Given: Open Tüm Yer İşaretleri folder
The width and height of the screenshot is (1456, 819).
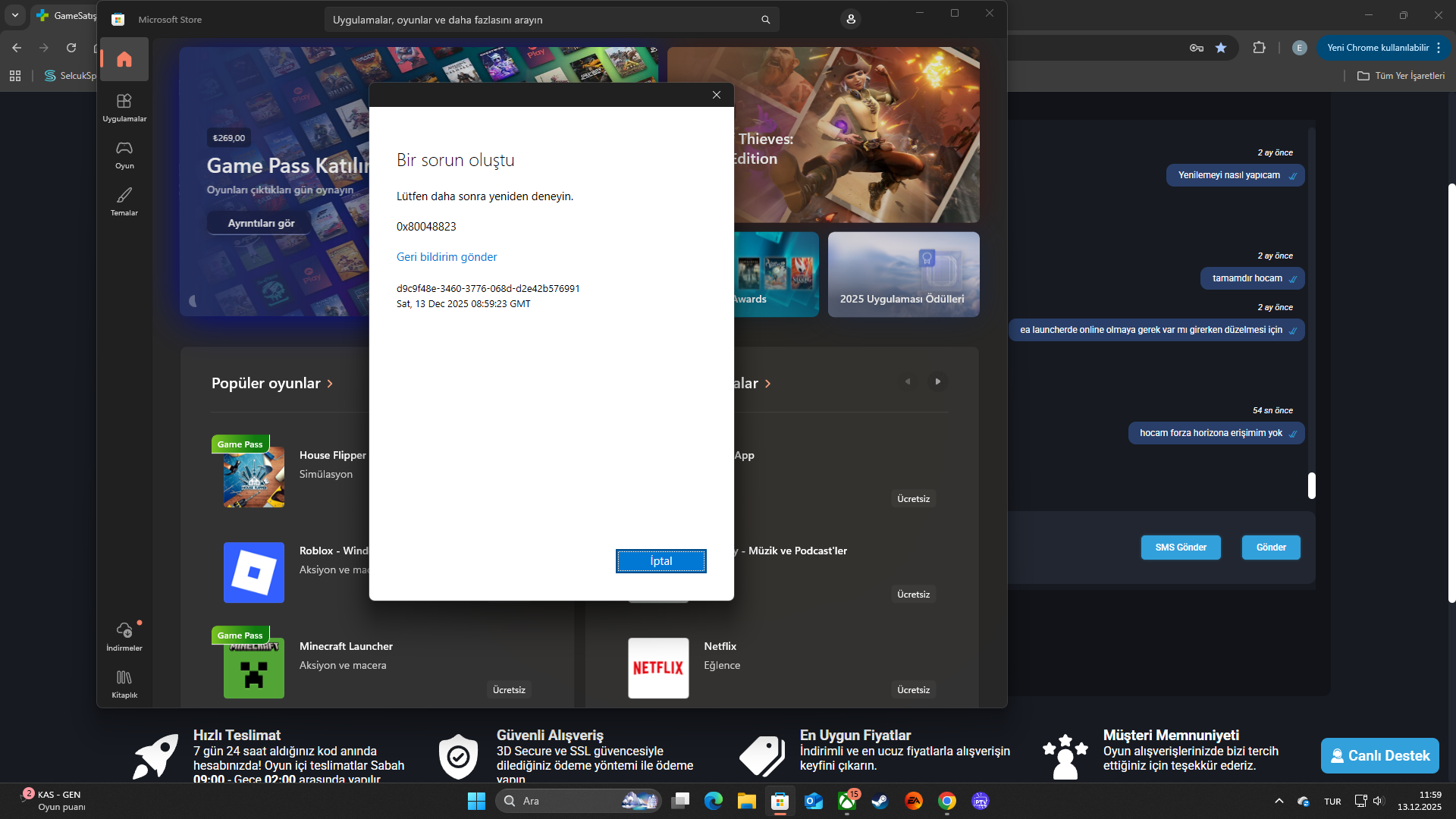Looking at the screenshot, I should [1401, 76].
